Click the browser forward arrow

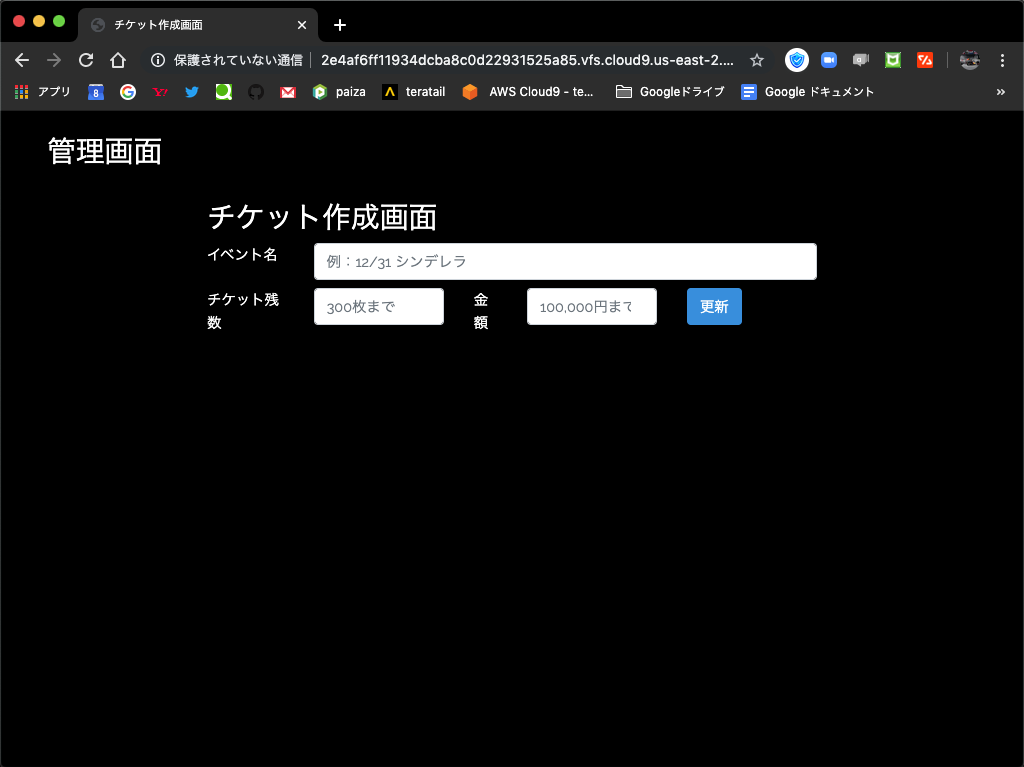click(54, 60)
